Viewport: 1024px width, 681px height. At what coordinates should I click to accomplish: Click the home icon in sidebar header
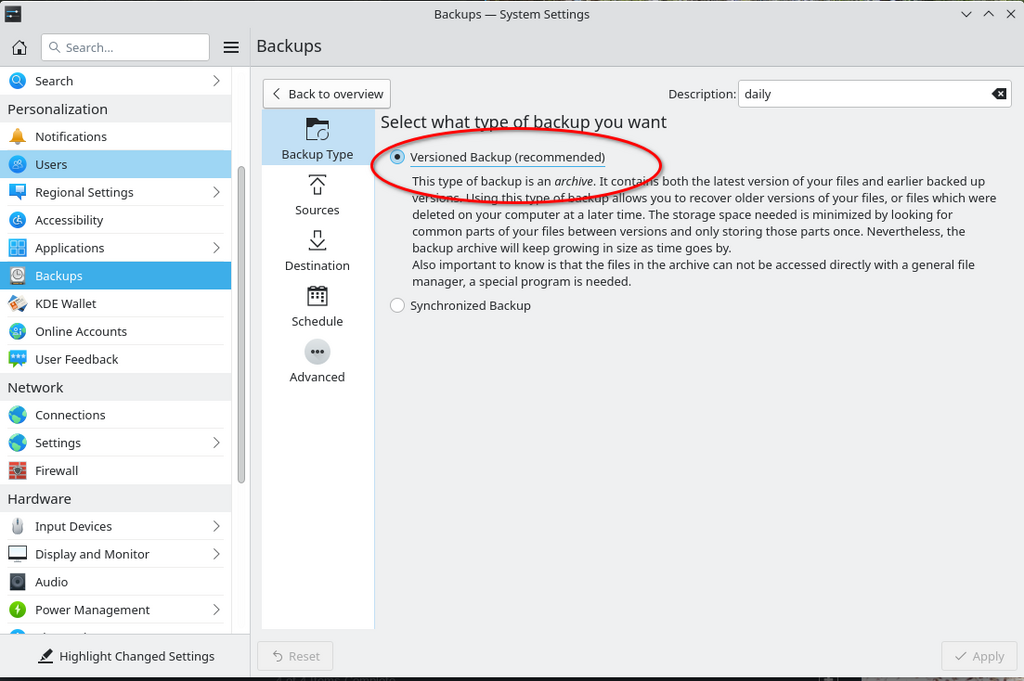point(19,47)
